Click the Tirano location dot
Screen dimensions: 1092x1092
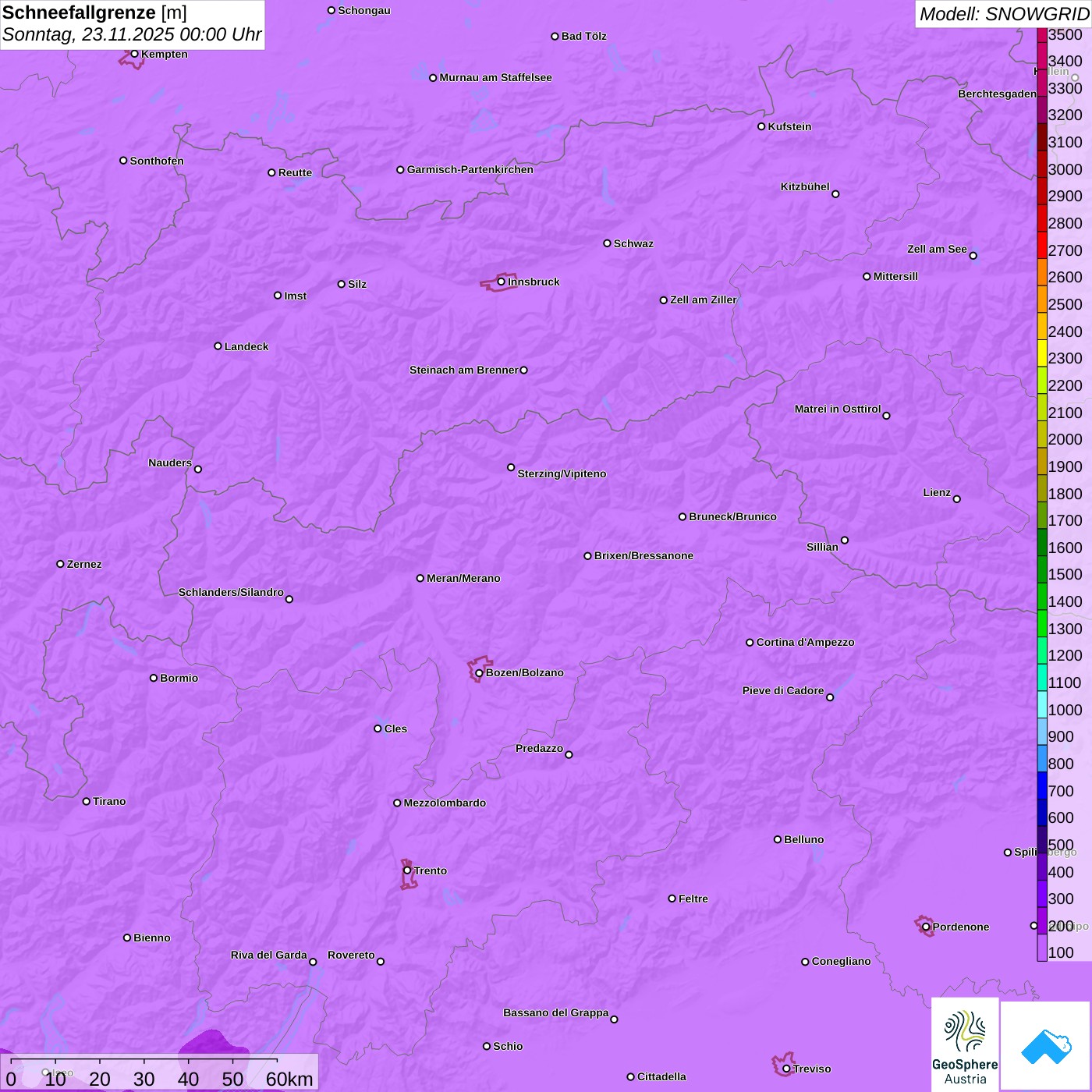87,801
